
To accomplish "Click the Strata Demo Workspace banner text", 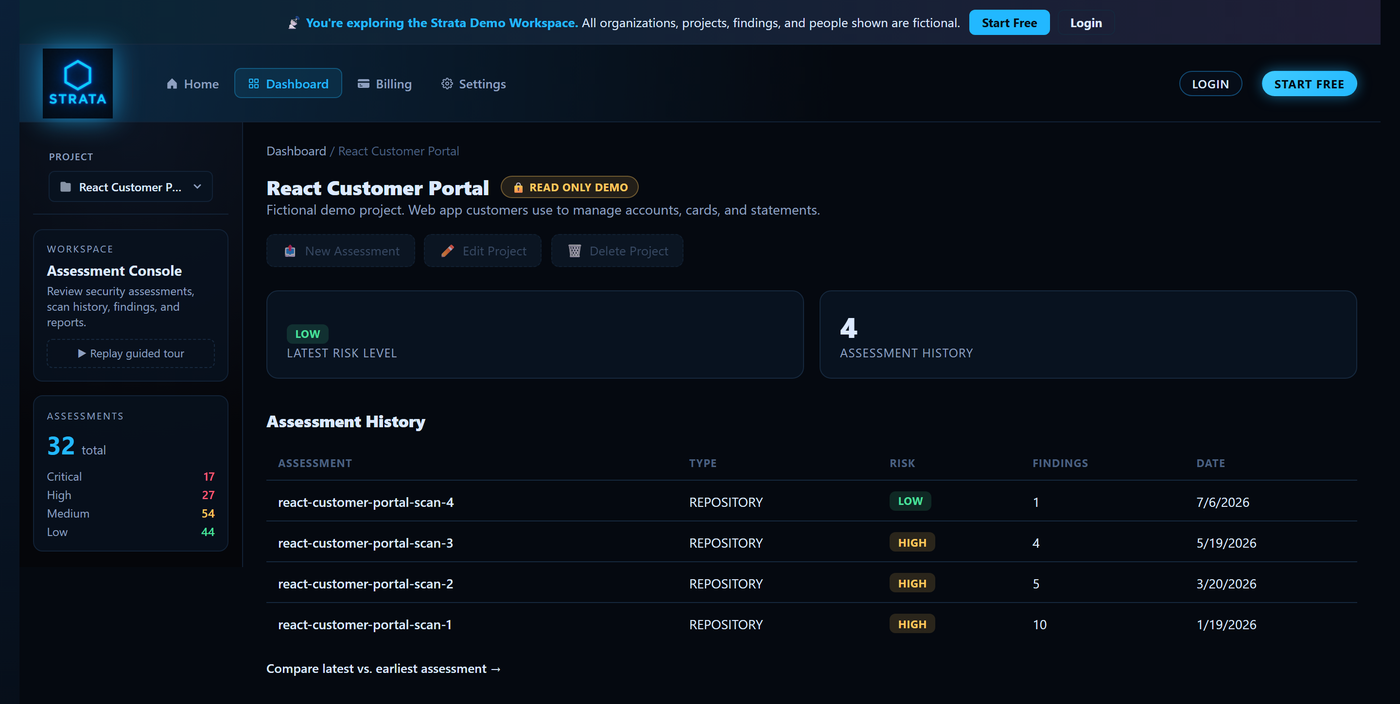I will 442,23.
